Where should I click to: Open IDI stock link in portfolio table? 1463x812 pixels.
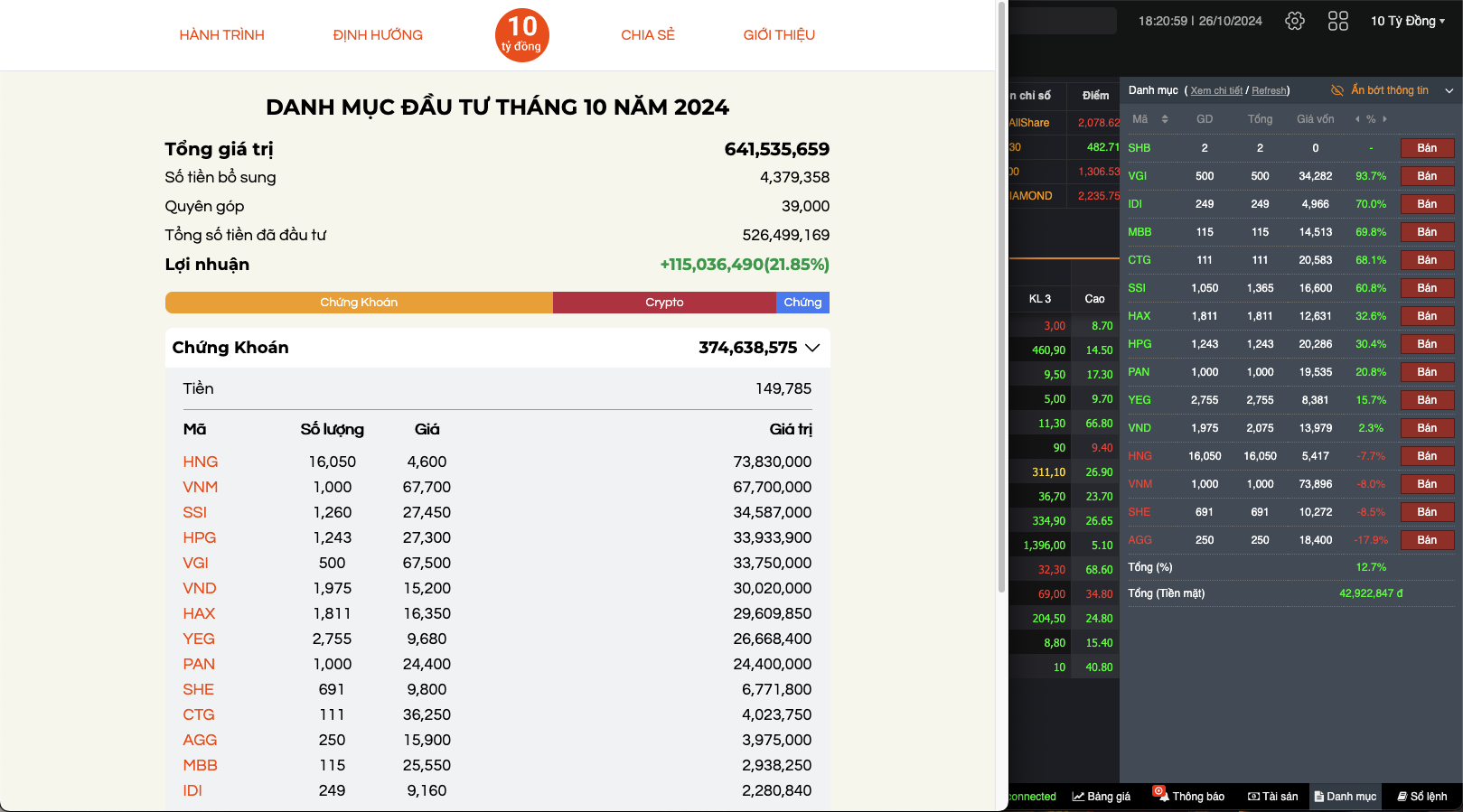(192, 790)
